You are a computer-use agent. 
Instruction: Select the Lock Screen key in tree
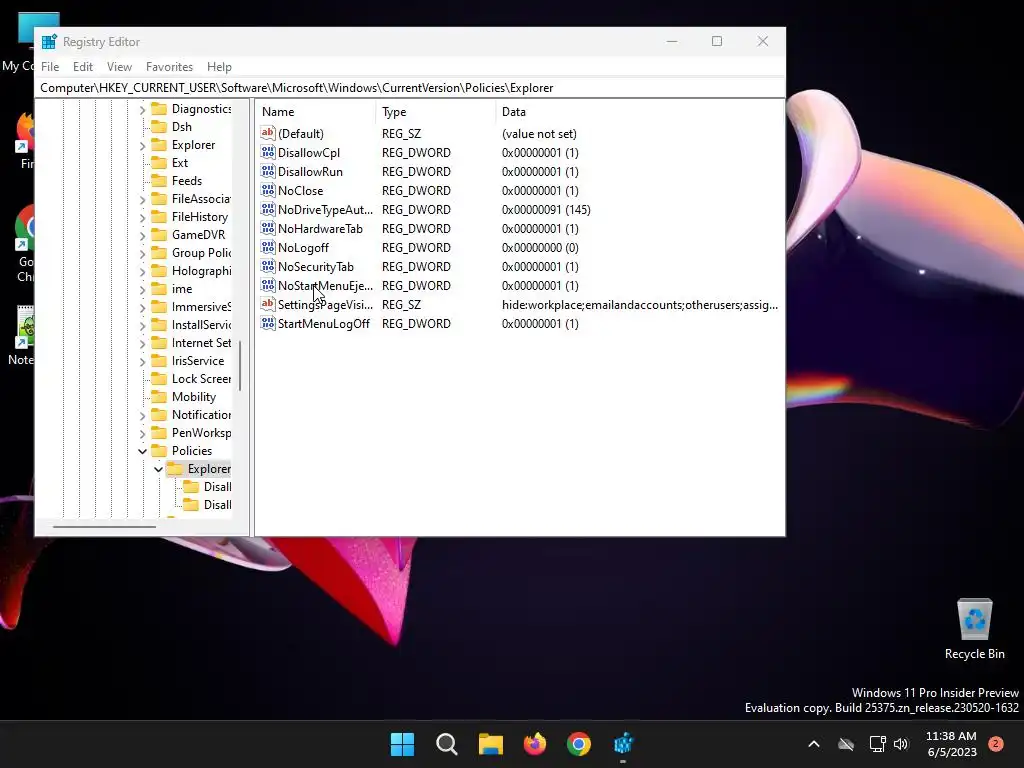[201, 379]
